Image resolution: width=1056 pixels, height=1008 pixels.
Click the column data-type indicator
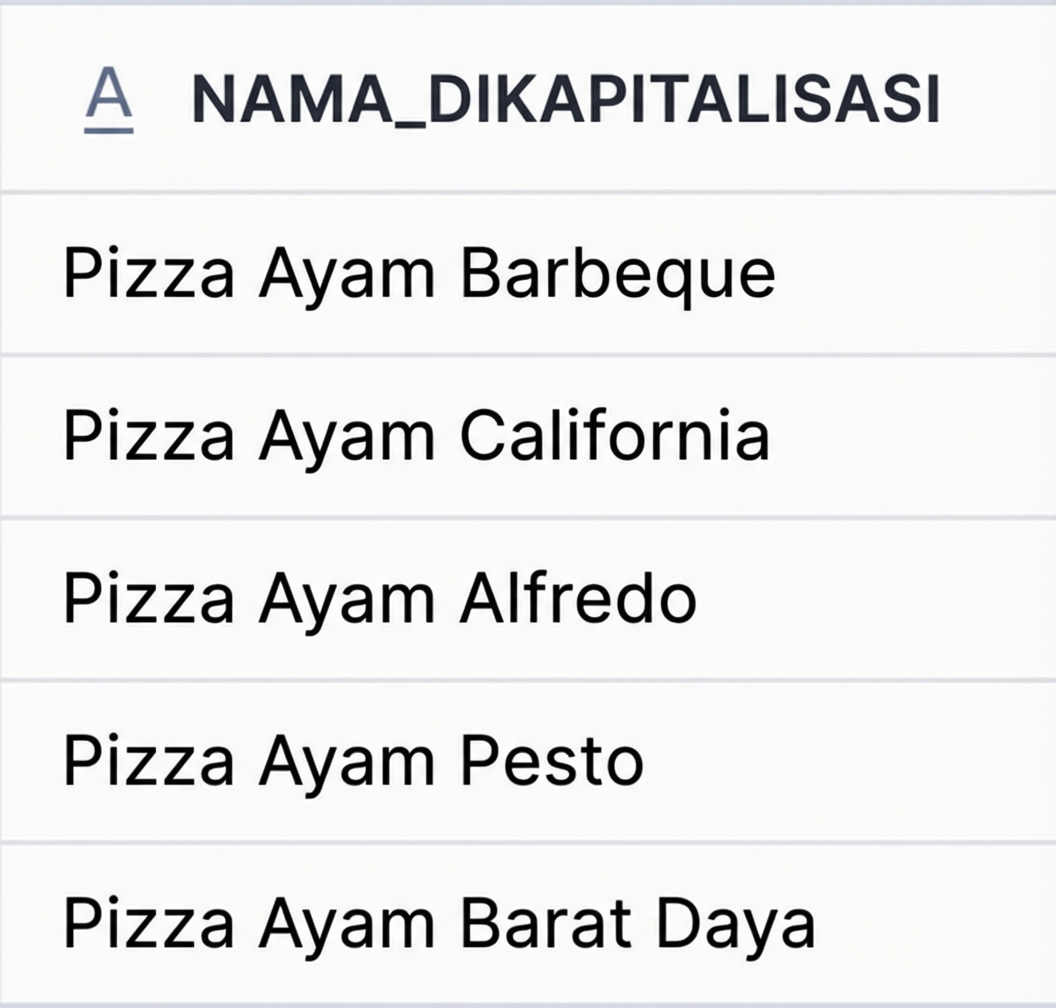click(110, 97)
